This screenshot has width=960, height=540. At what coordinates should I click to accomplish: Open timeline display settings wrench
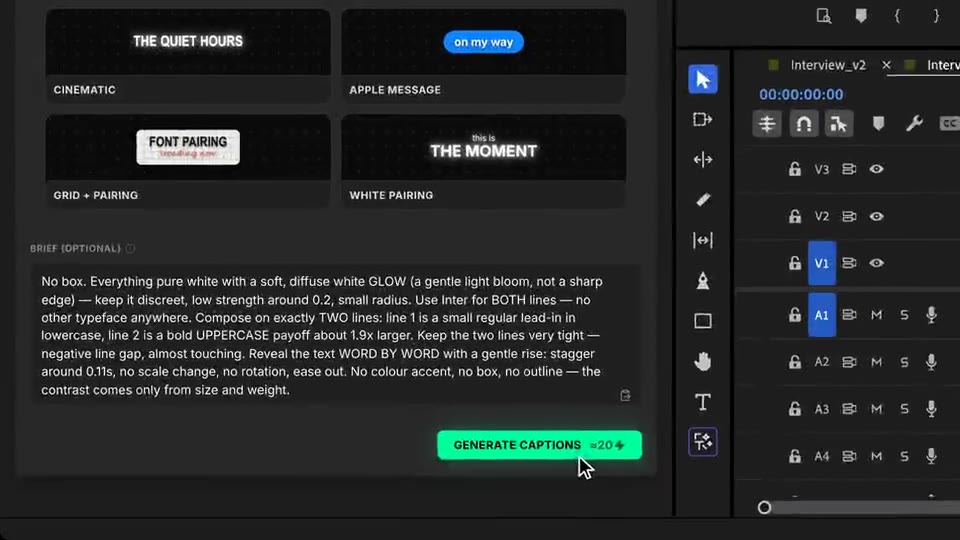pyautogui.click(x=914, y=124)
